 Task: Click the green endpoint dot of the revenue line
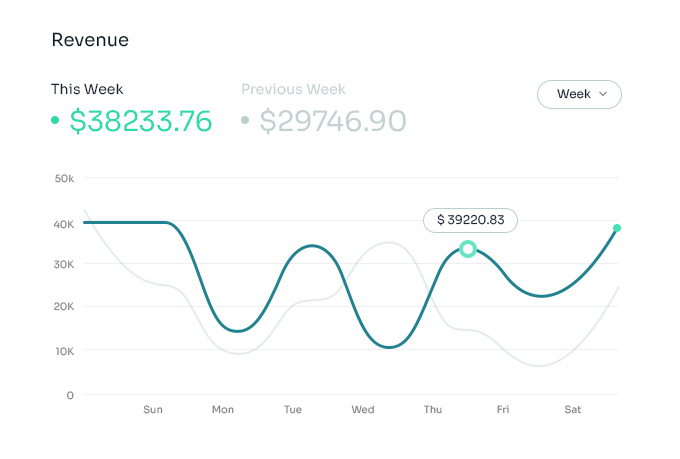[617, 228]
